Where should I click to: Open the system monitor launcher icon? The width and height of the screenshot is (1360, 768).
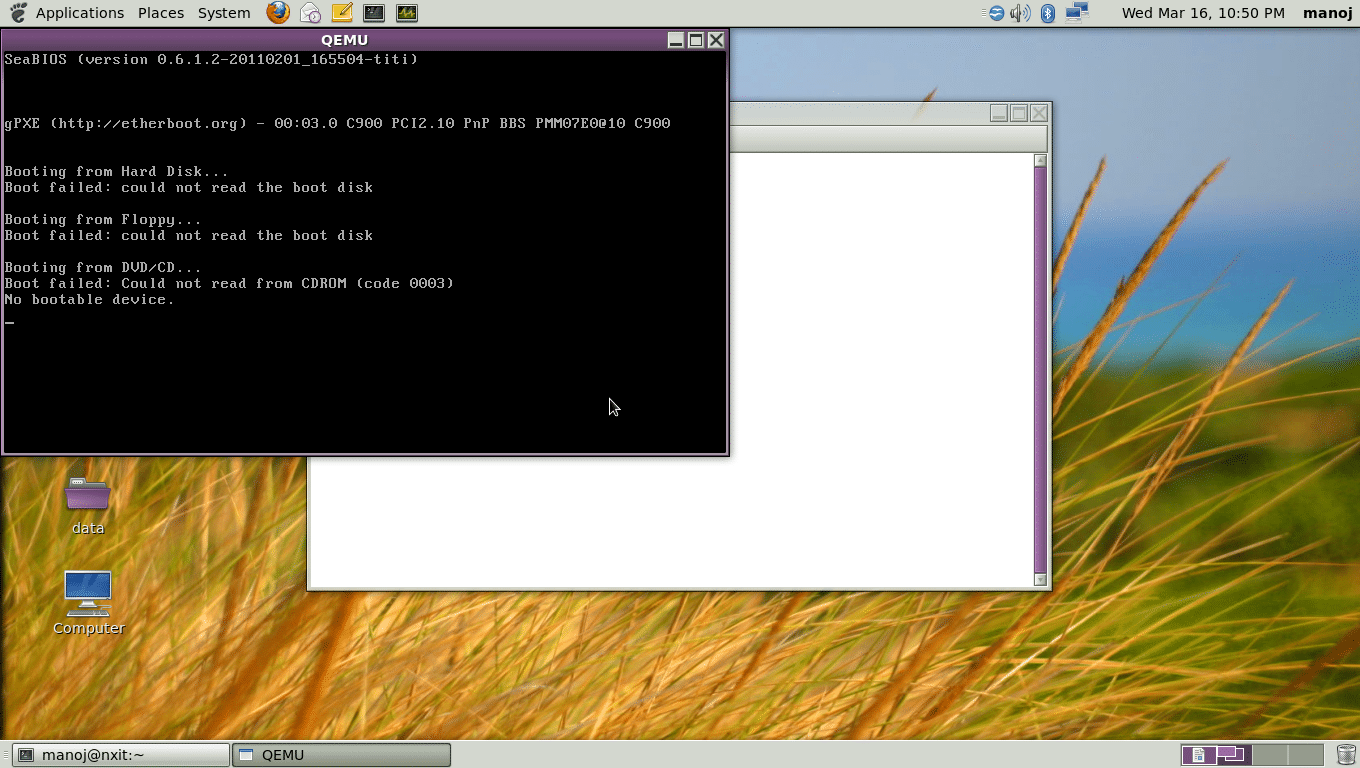(x=406, y=13)
